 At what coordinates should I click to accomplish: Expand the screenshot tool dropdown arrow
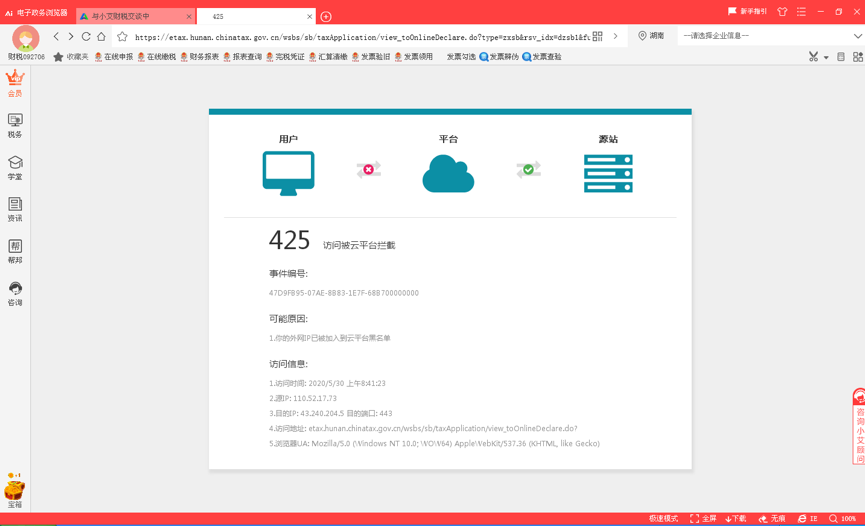click(826, 57)
